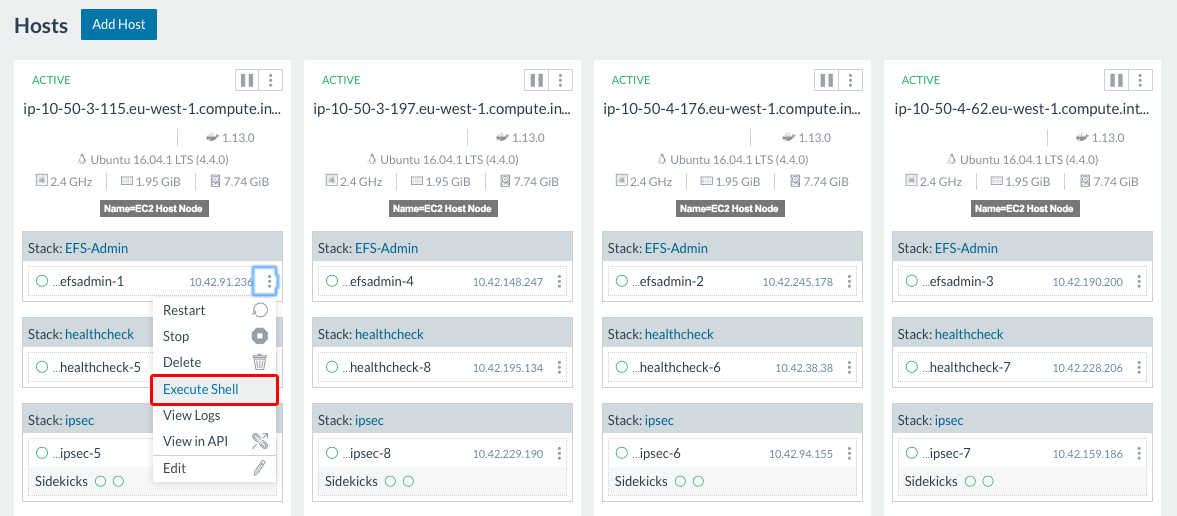Viewport: 1177px width, 516px height.
Task: Click the healthcheck-8 container state circle
Action: click(x=332, y=368)
